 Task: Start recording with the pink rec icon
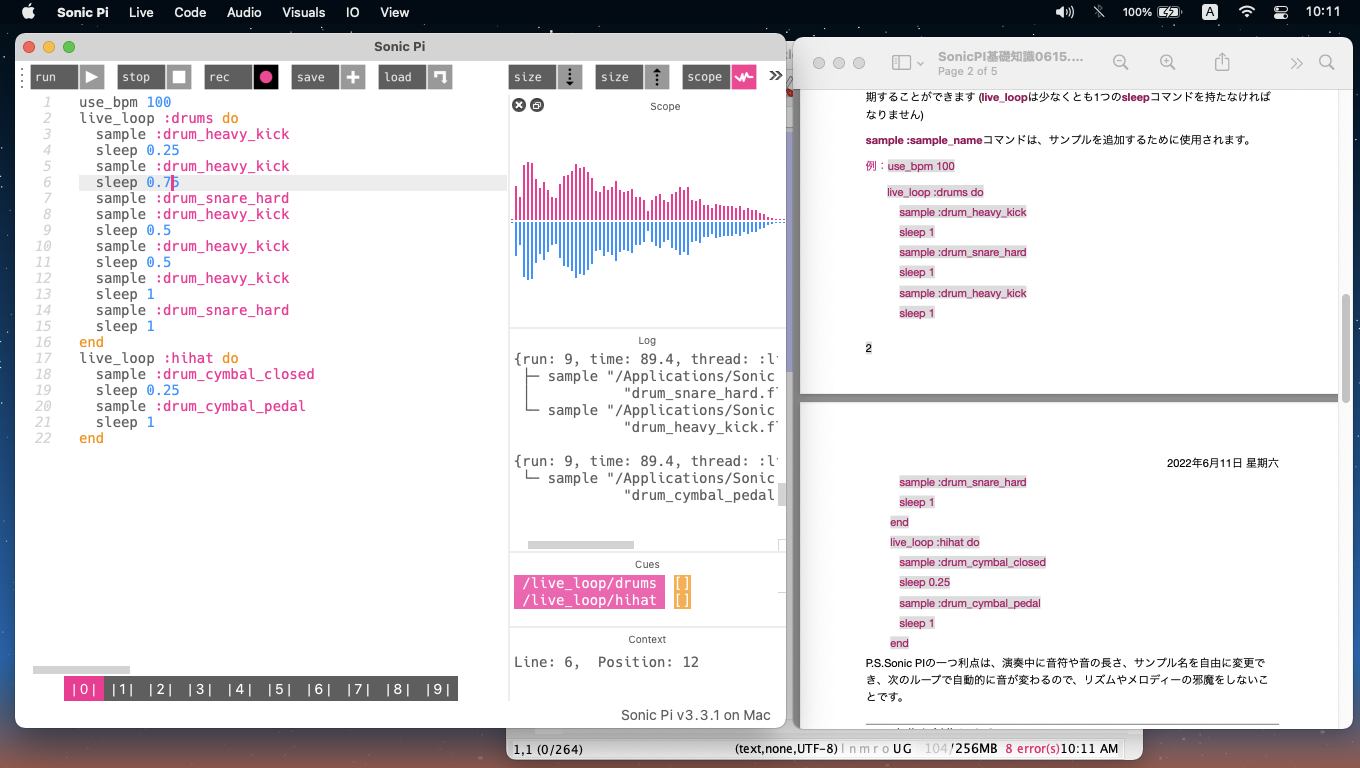coord(266,77)
